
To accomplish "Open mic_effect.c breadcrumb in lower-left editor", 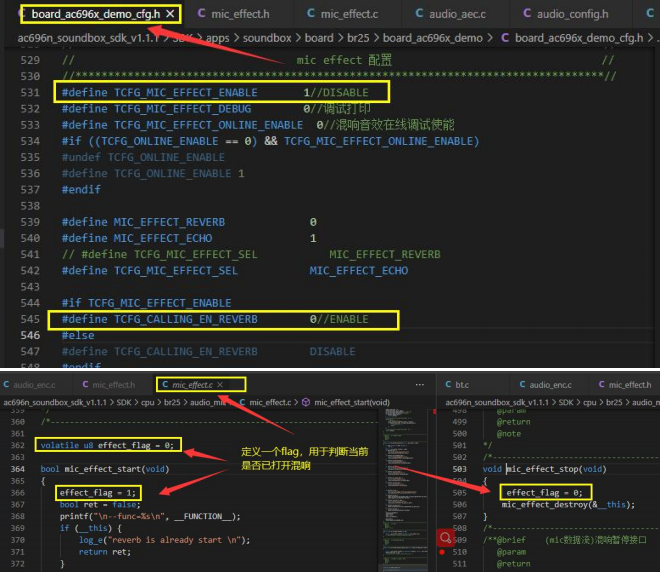I will click(x=270, y=402).
